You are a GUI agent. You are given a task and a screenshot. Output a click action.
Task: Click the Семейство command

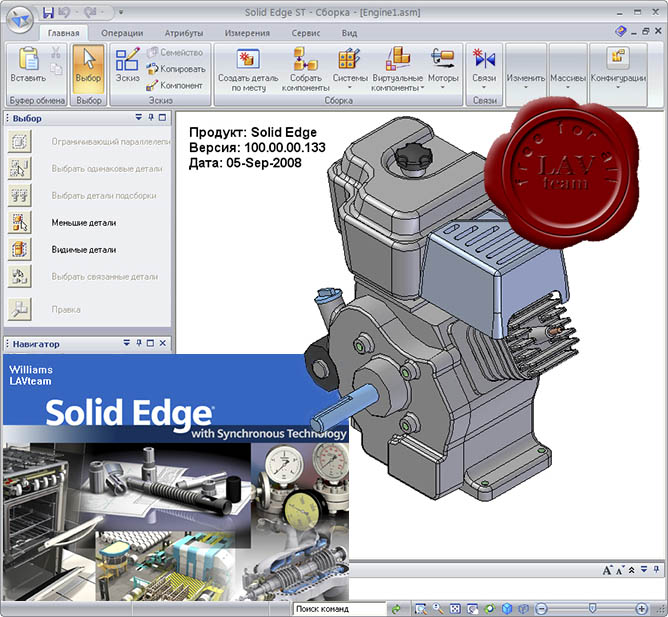tap(175, 52)
